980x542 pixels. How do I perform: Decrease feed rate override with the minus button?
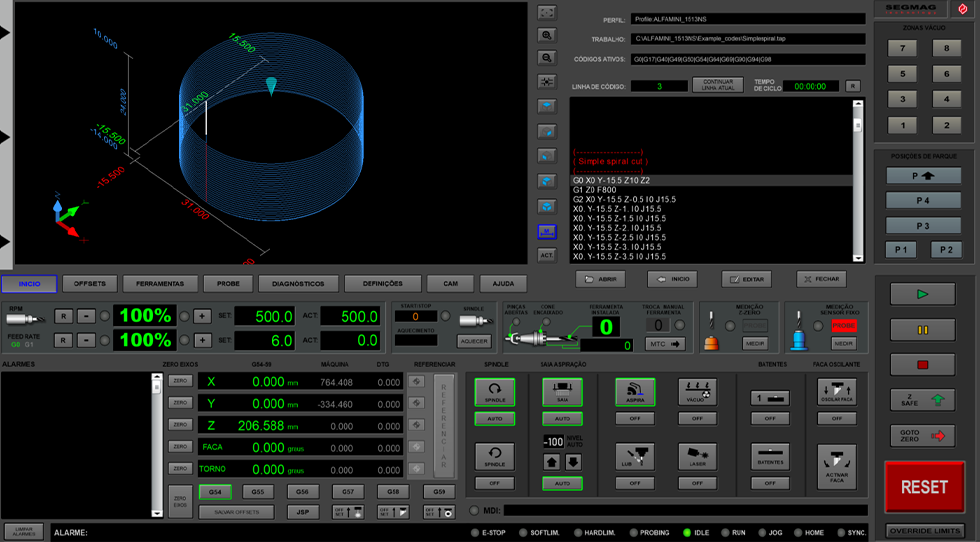pos(86,341)
